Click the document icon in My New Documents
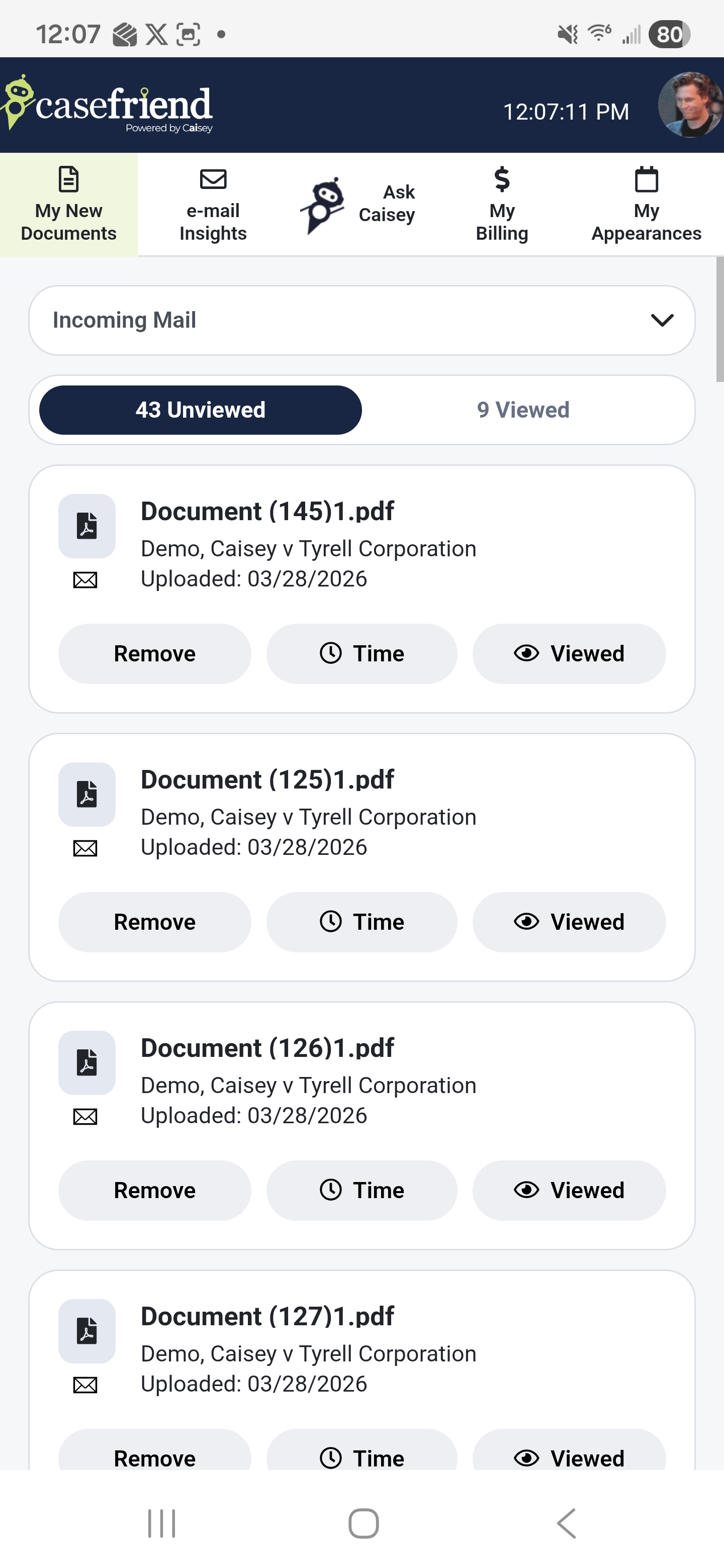The width and height of the screenshot is (724, 1568). point(69,179)
